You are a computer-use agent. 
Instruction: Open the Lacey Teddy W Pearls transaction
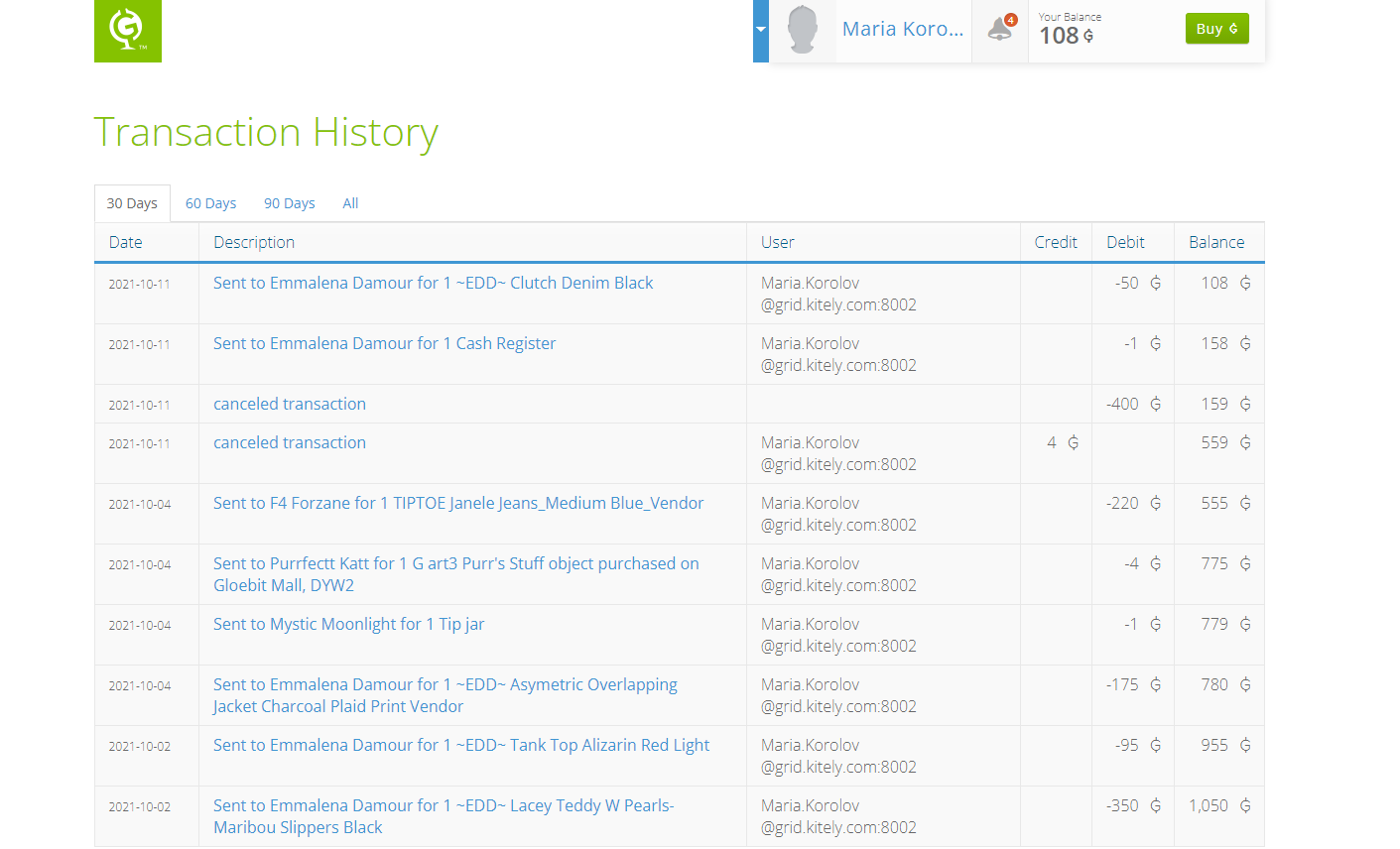pos(444,816)
